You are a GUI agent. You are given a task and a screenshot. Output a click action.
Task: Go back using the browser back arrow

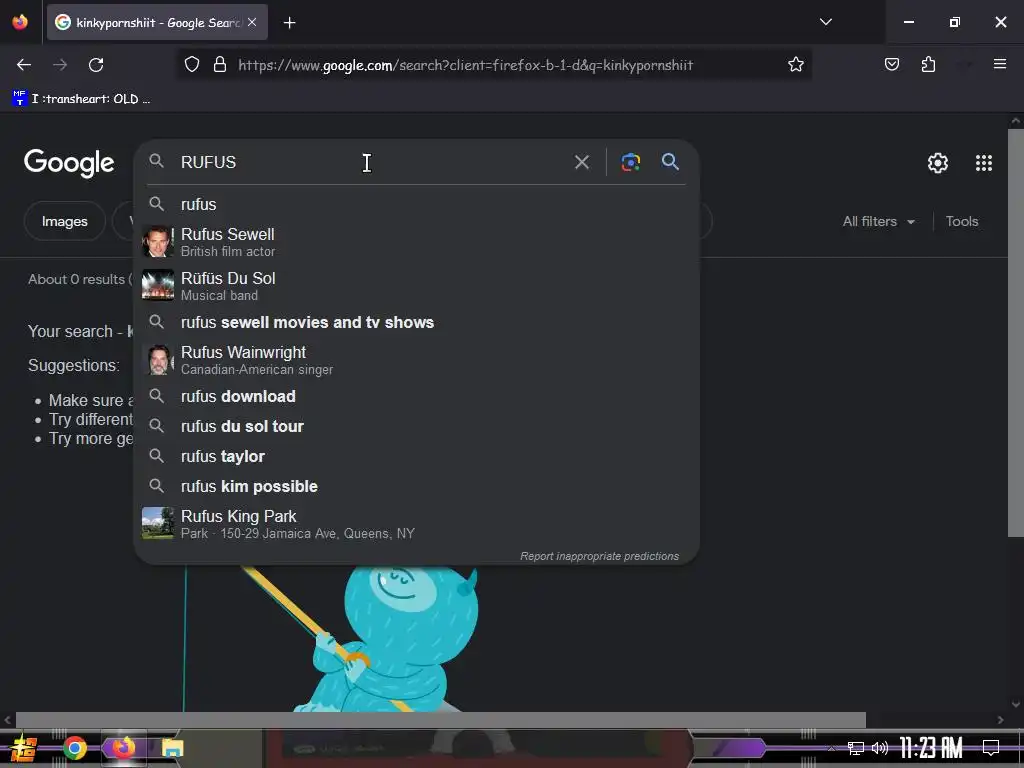[24, 65]
